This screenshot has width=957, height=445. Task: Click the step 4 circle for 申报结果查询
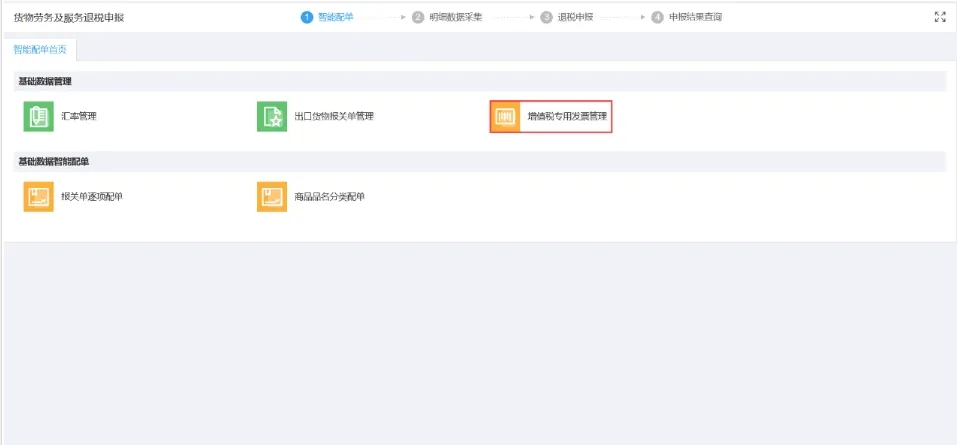click(657, 17)
